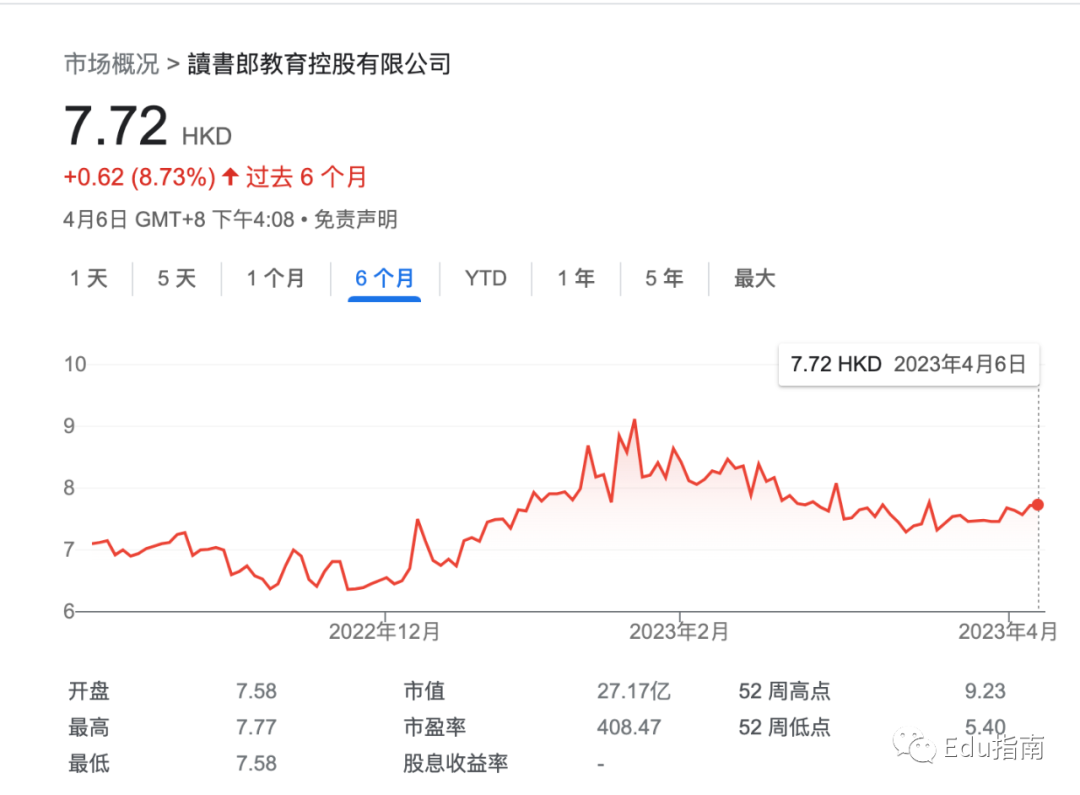Click the 2022年12月 axis label
The width and height of the screenshot is (1080, 795).
[384, 632]
